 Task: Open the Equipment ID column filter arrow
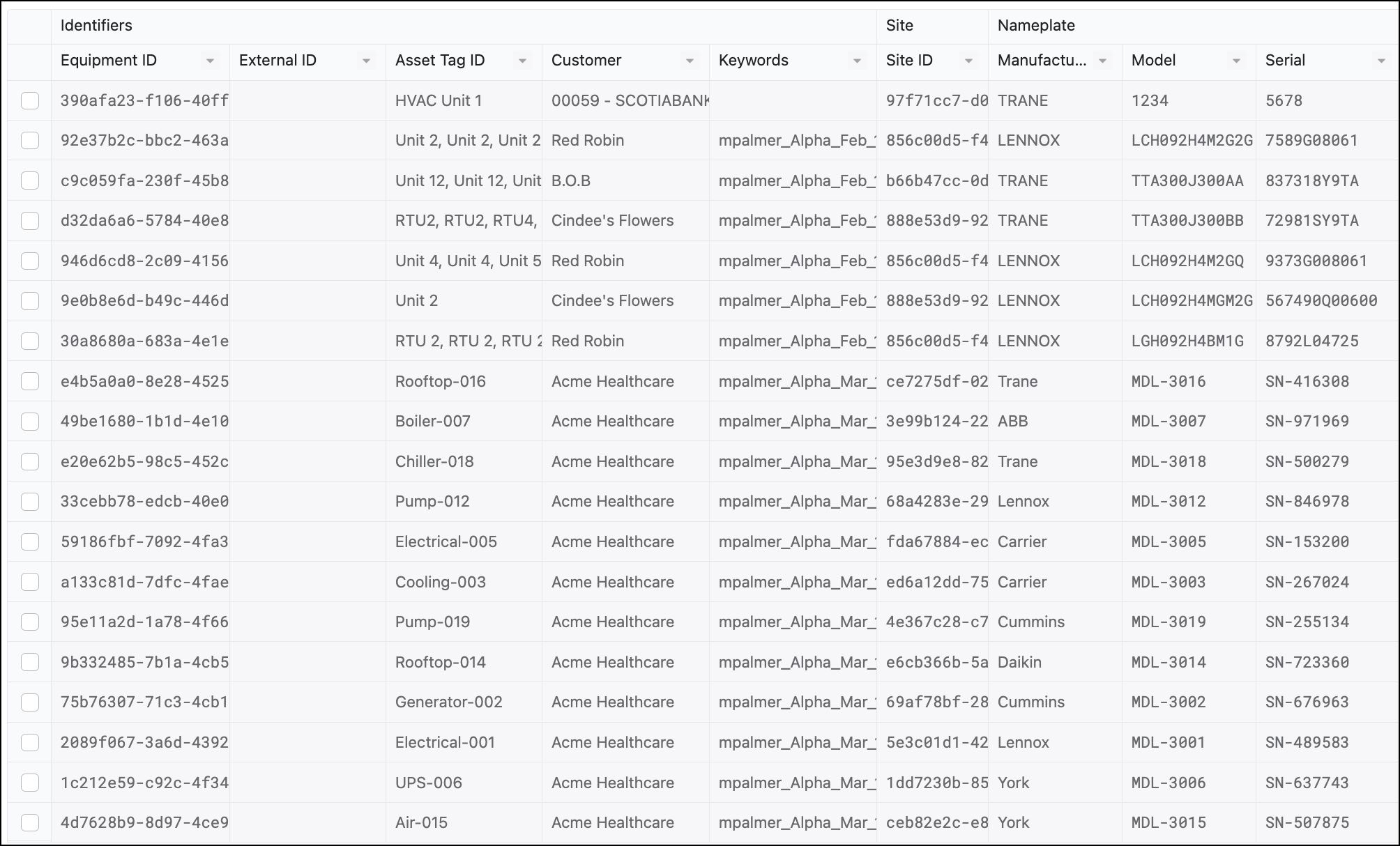click(x=210, y=61)
